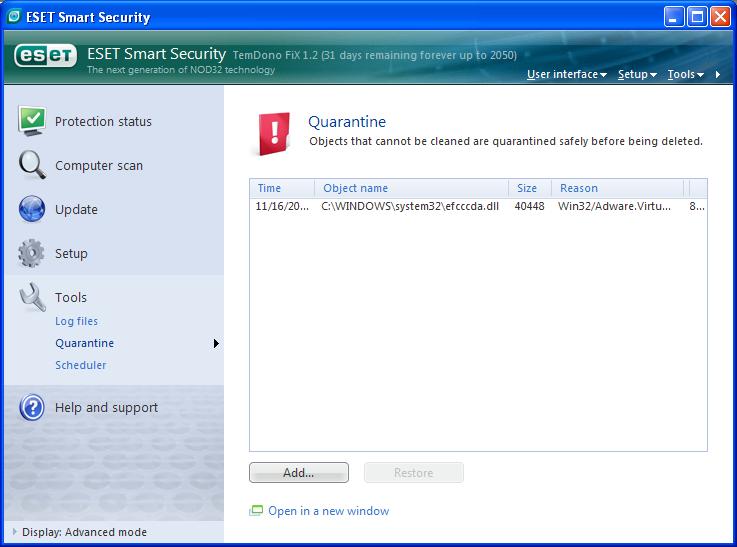Screen dimensions: 737x547
Task: Select Quarantine under Tools
Action: [85, 343]
